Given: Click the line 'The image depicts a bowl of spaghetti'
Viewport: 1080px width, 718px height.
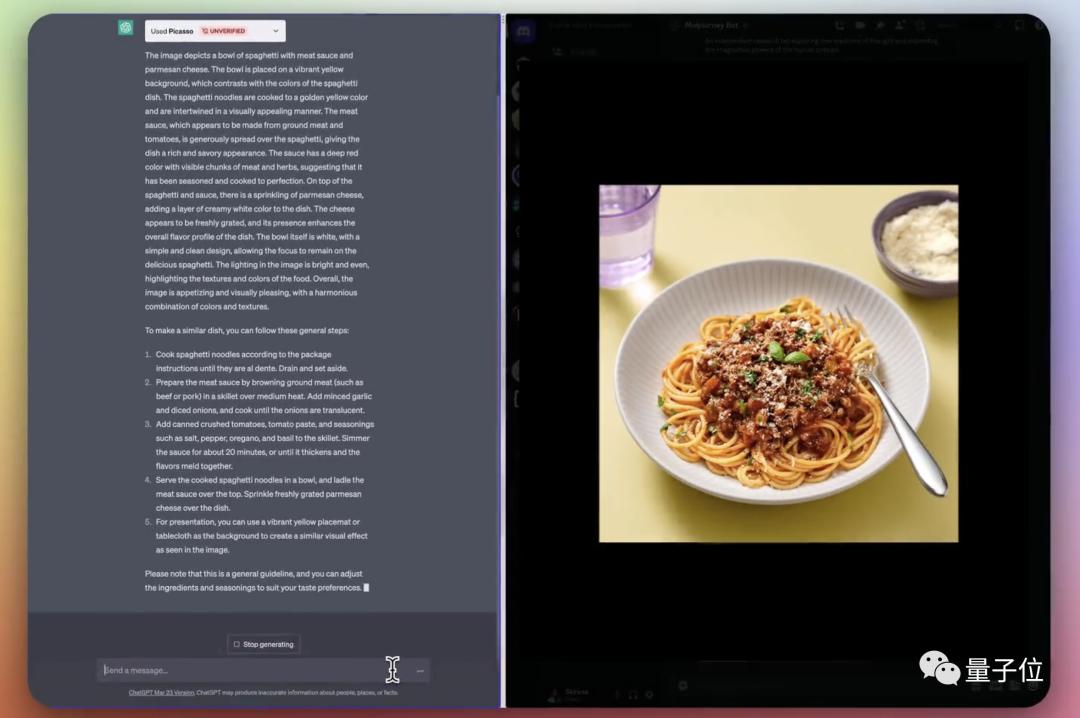Looking at the screenshot, I should point(249,55).
